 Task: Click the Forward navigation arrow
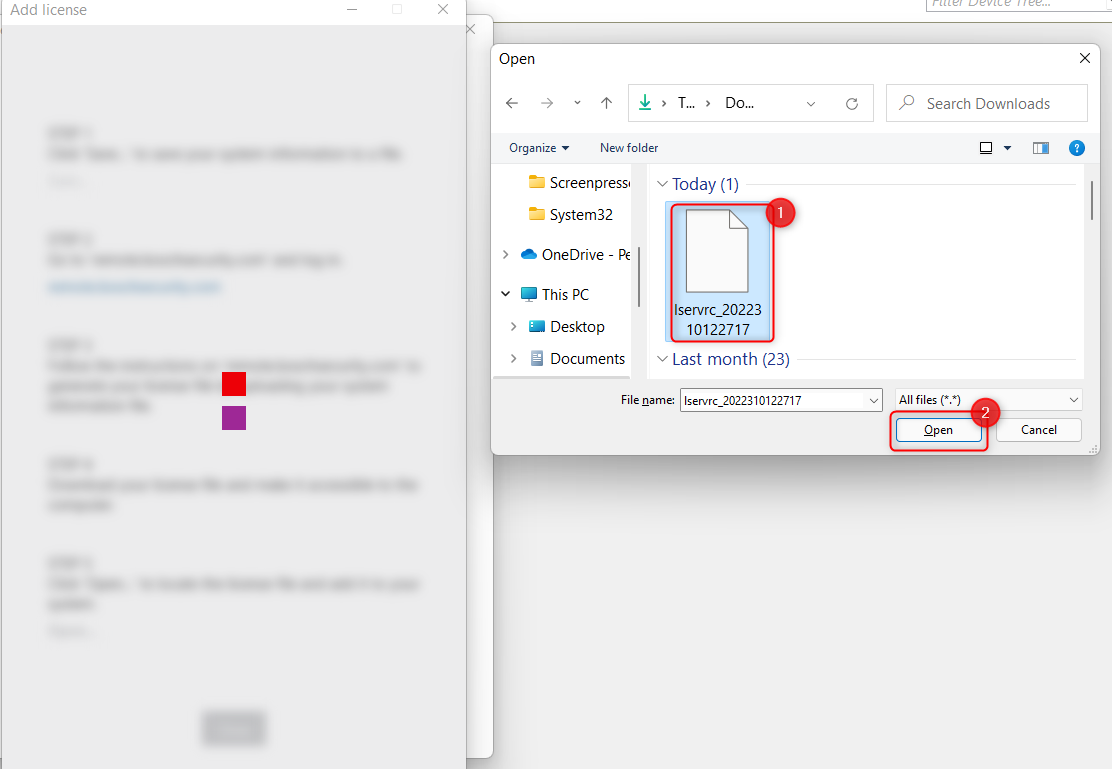(x=546, y=103)
